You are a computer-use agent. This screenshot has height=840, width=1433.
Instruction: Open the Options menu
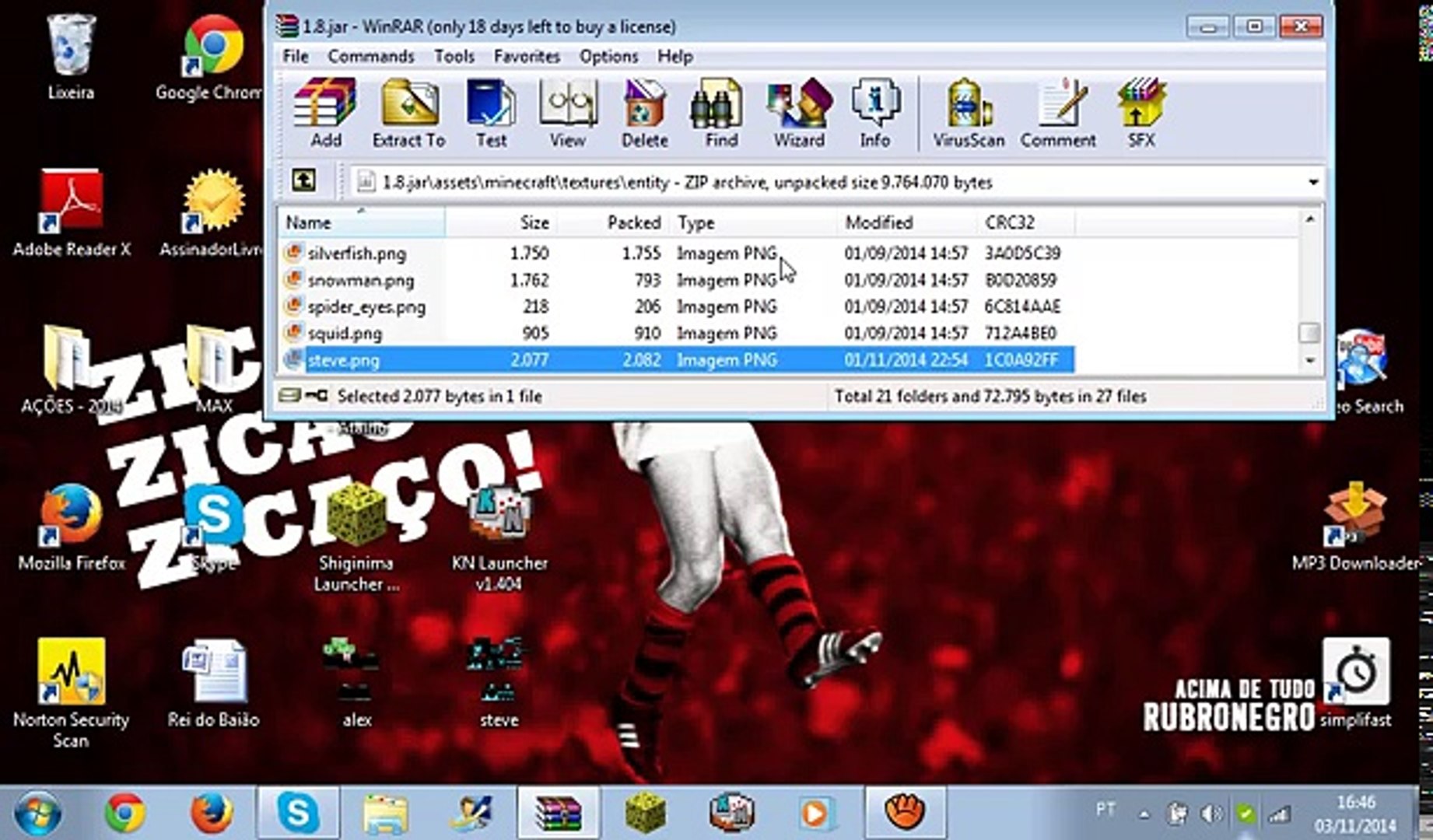click(608, 56)
